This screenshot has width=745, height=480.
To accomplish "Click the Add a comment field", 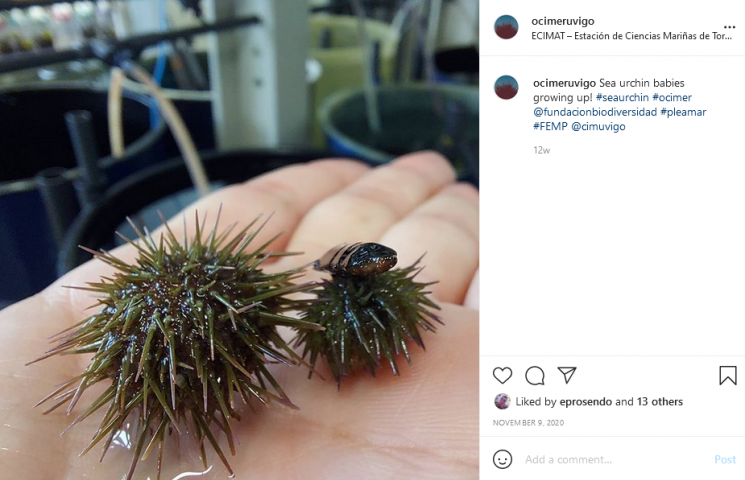I will [615, 460].
